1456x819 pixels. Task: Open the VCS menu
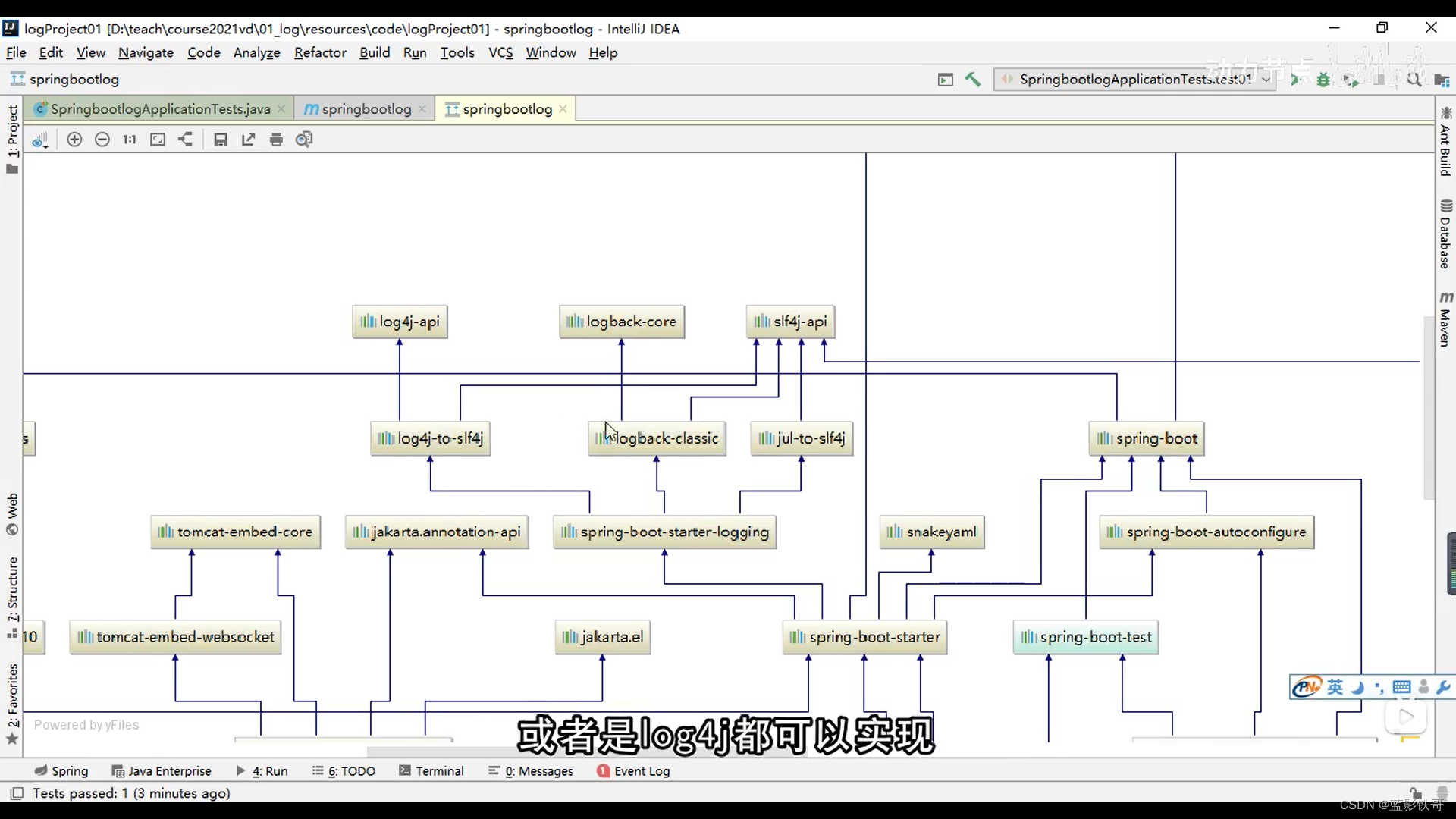[500, 52]
